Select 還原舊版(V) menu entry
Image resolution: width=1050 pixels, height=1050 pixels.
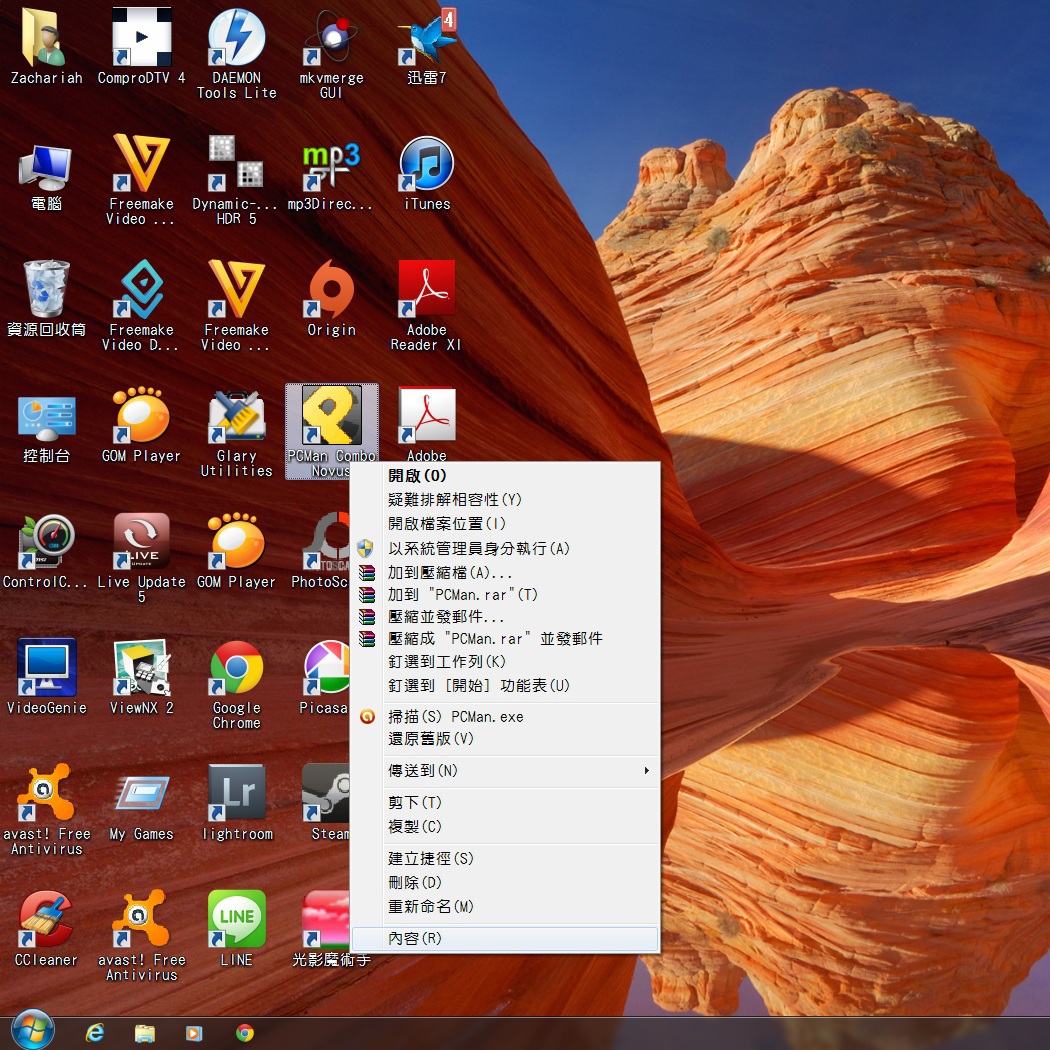pyautogui.click(x=505, y=739)
